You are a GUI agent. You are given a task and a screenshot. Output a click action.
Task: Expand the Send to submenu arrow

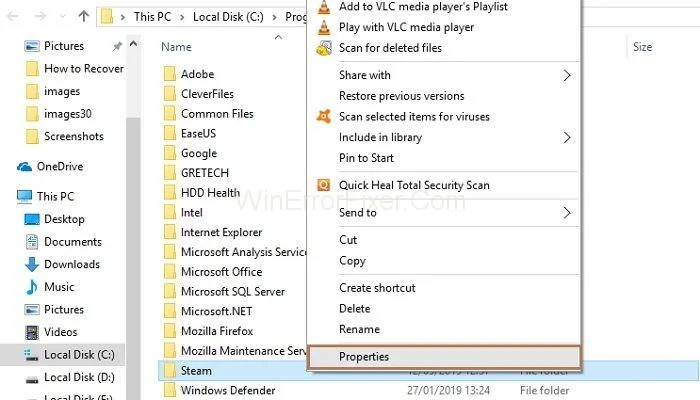click(x=567, y=213)
